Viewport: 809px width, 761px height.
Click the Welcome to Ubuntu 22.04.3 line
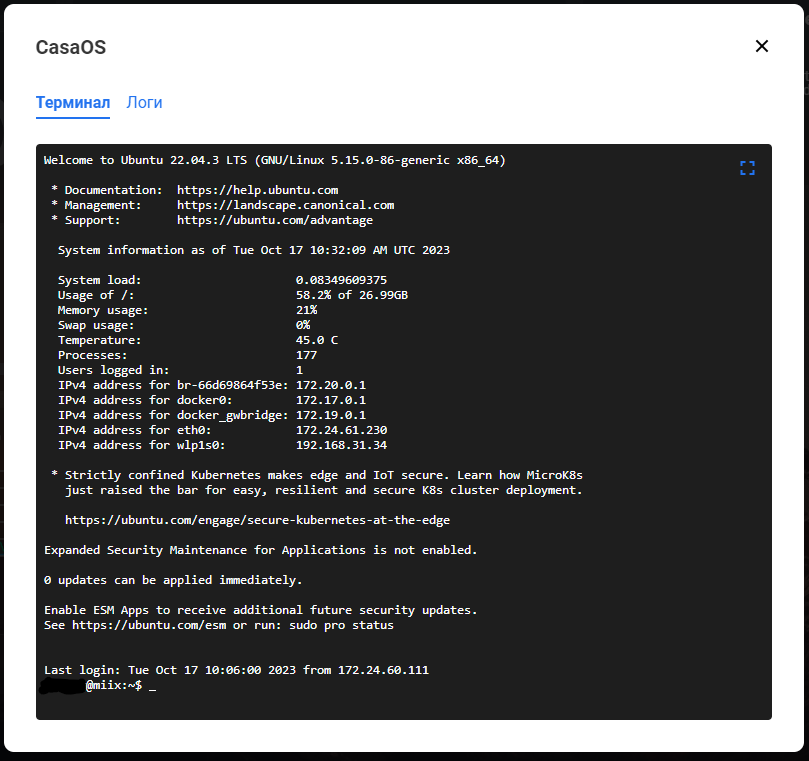coord(275,160)
